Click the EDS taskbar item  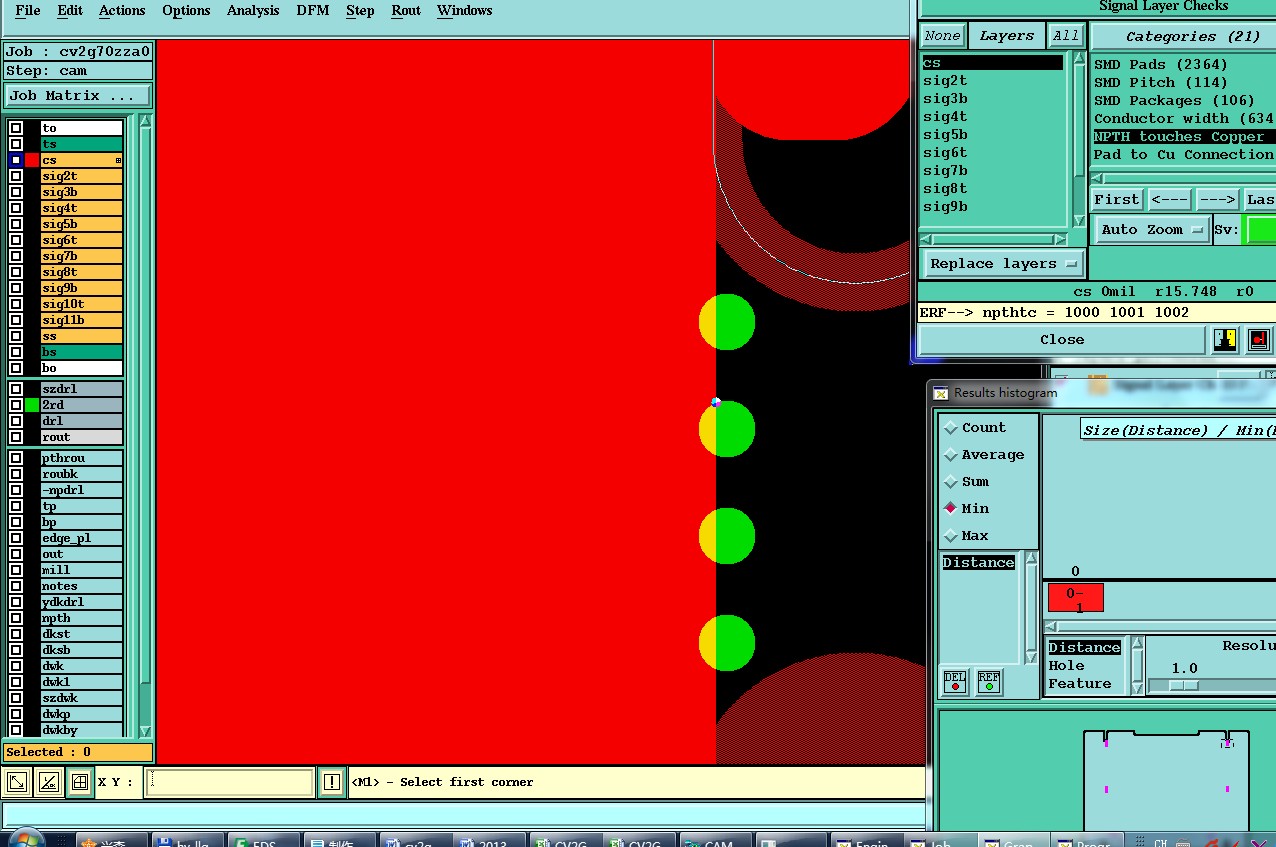point(263,842)
